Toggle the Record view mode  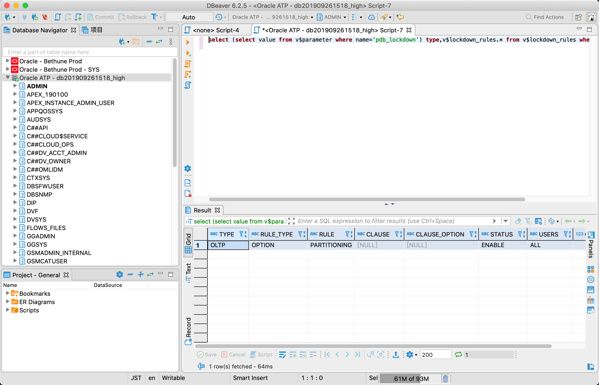point(188,331)
